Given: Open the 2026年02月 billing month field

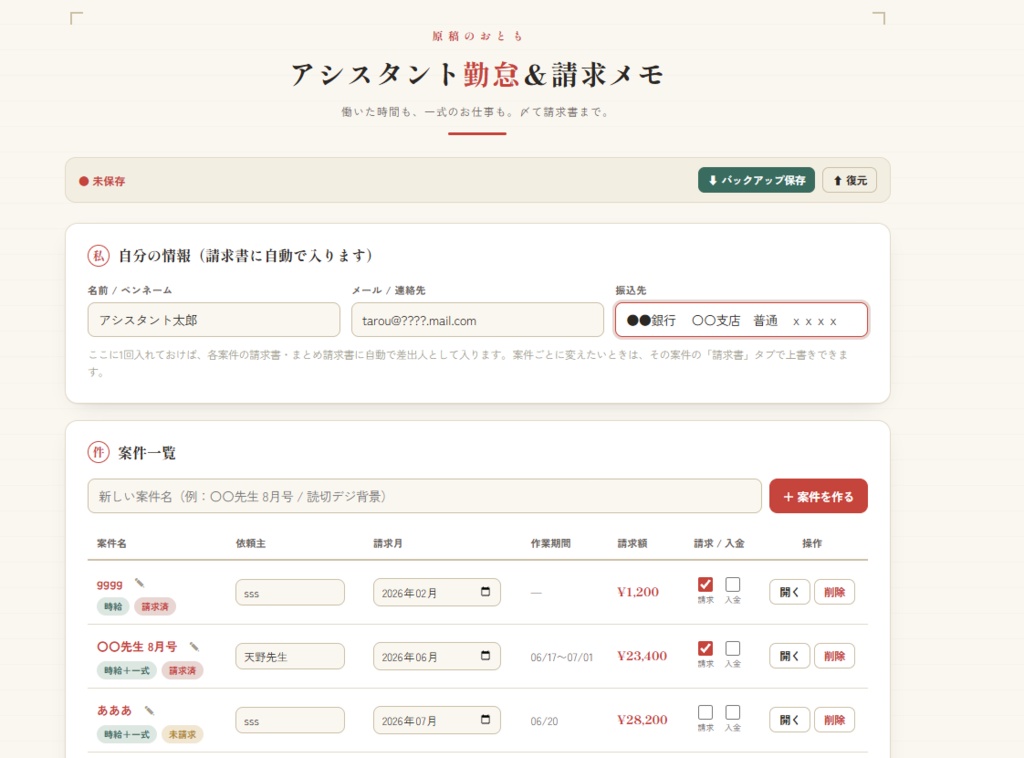Looking at the screenshot, I should pos(437,592).
